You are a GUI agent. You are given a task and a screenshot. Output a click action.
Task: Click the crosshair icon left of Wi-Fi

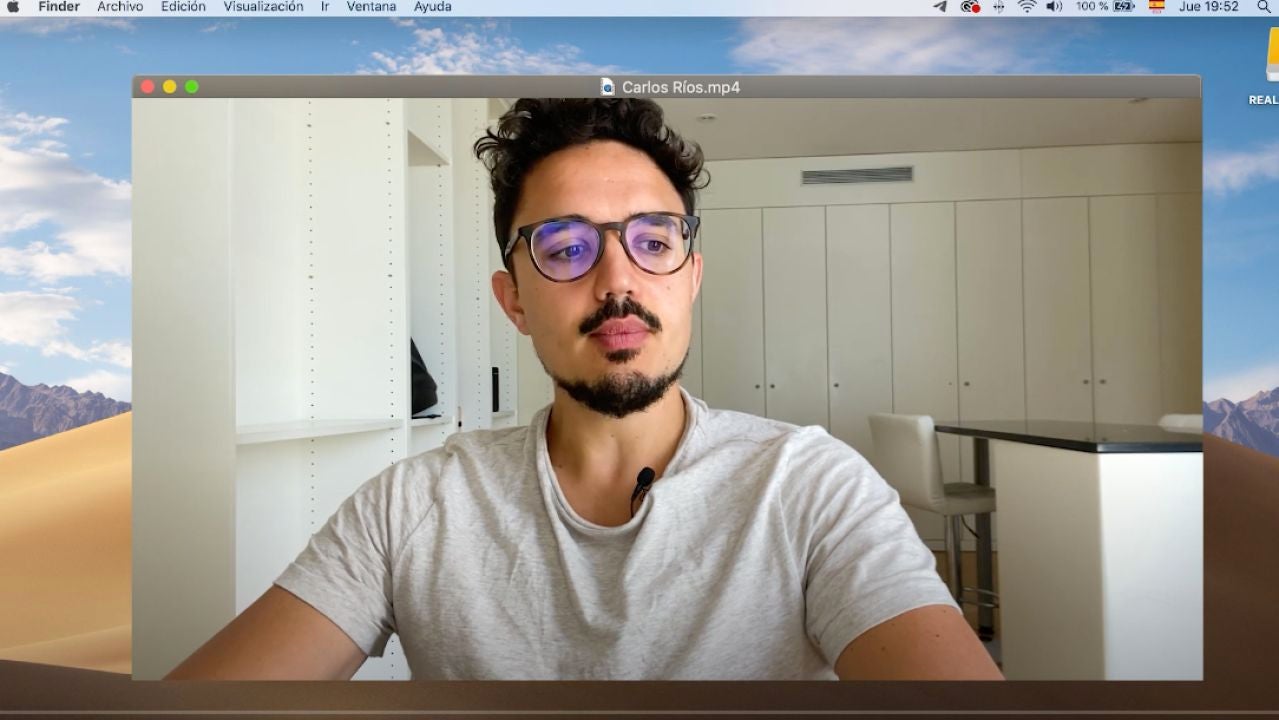point(998,7)
